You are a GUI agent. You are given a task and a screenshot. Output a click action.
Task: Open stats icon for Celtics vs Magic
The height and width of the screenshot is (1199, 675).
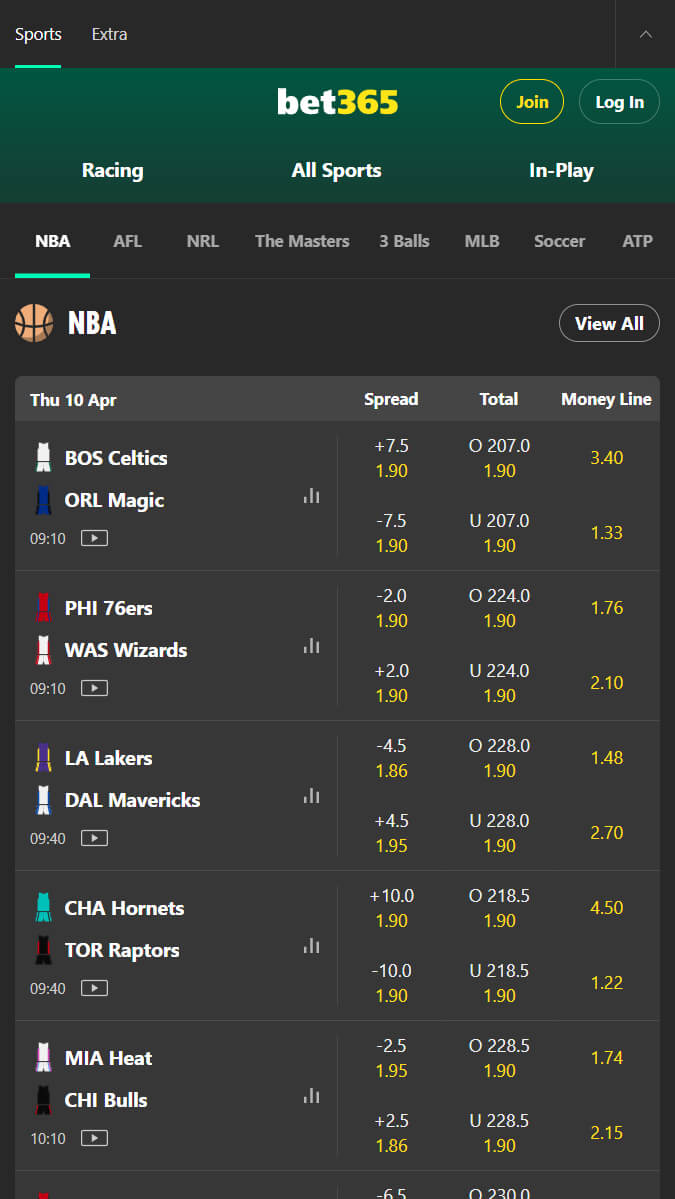tap(311, 496)
